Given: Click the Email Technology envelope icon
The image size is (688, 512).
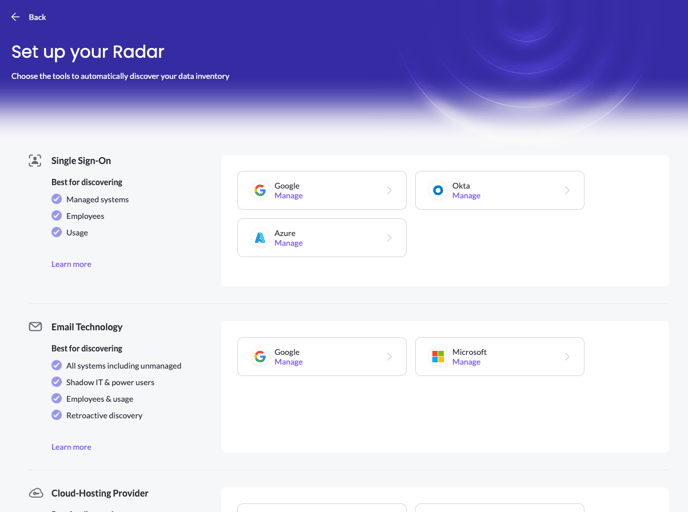Looking at the screenshot, I should coord(35,327).
